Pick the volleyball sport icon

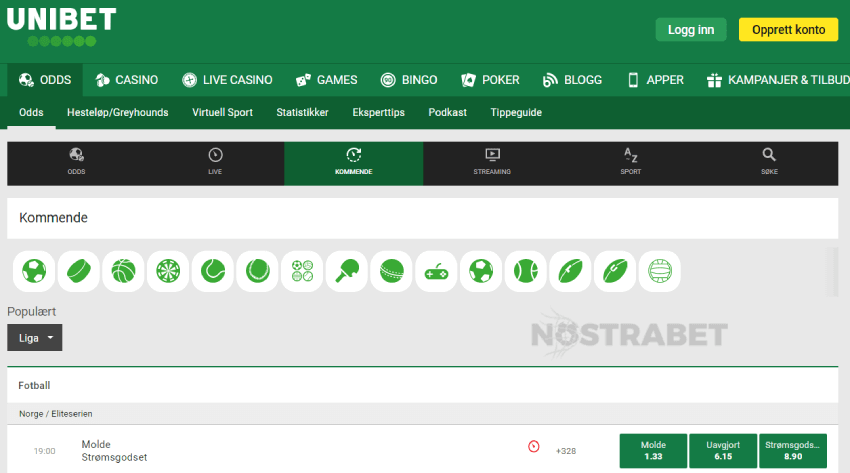point(660,271)
